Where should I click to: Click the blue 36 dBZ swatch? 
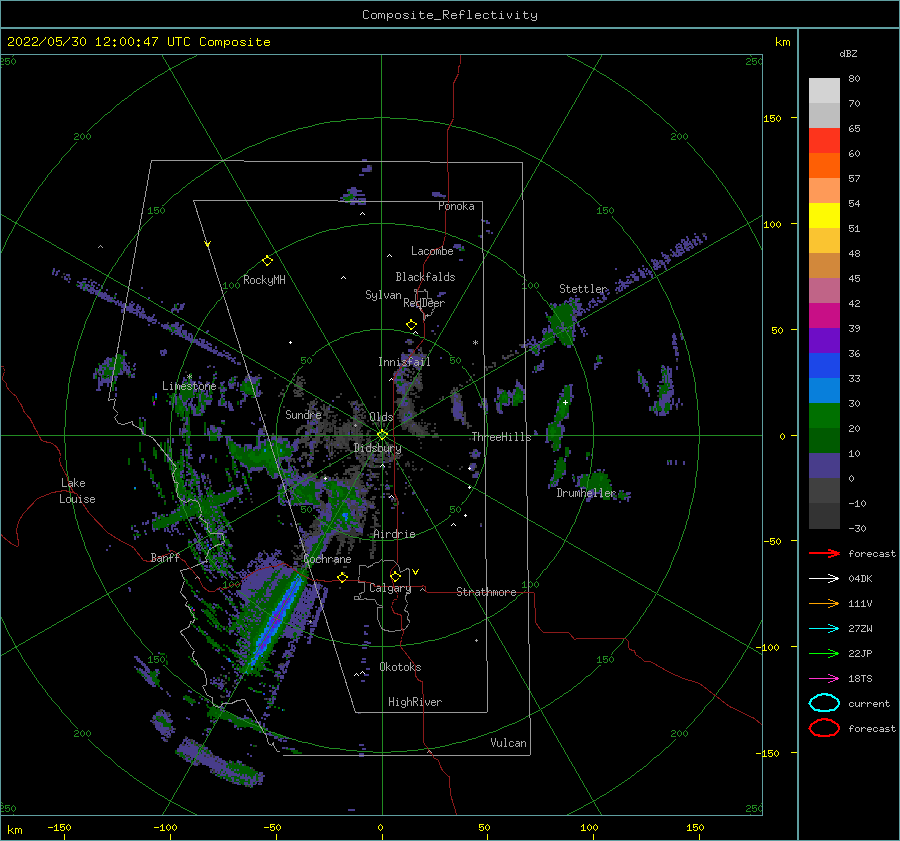[824, 365]
